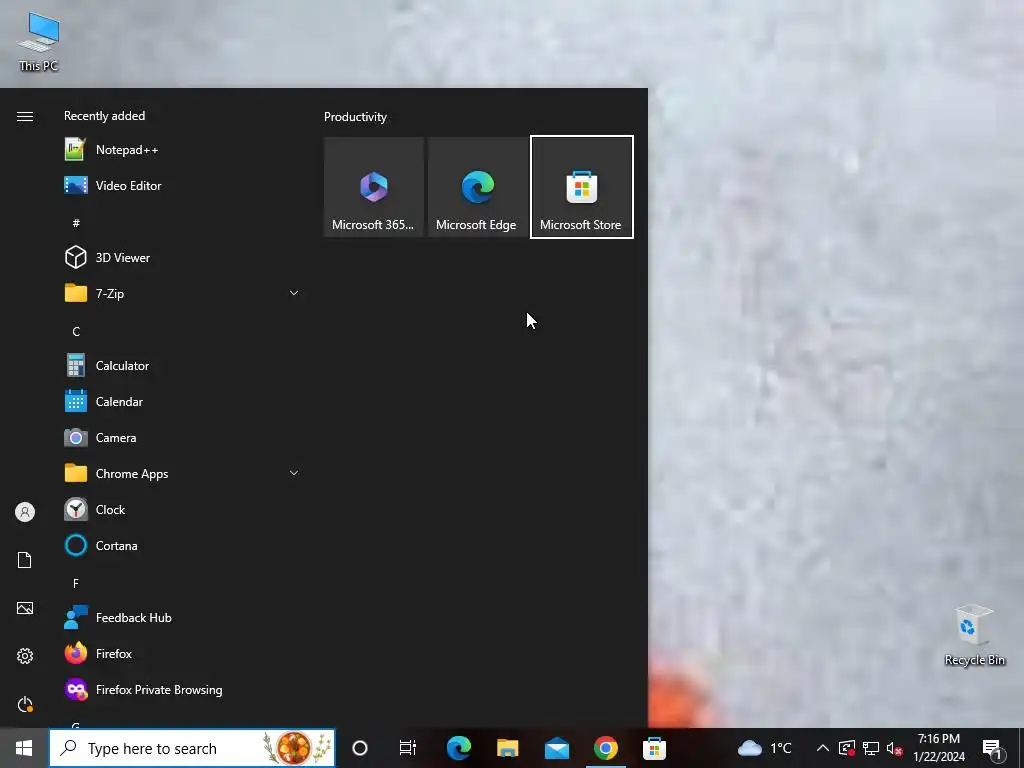Click the muted volume tray icon
This screenshot has width=1024, height=768.
895,748
